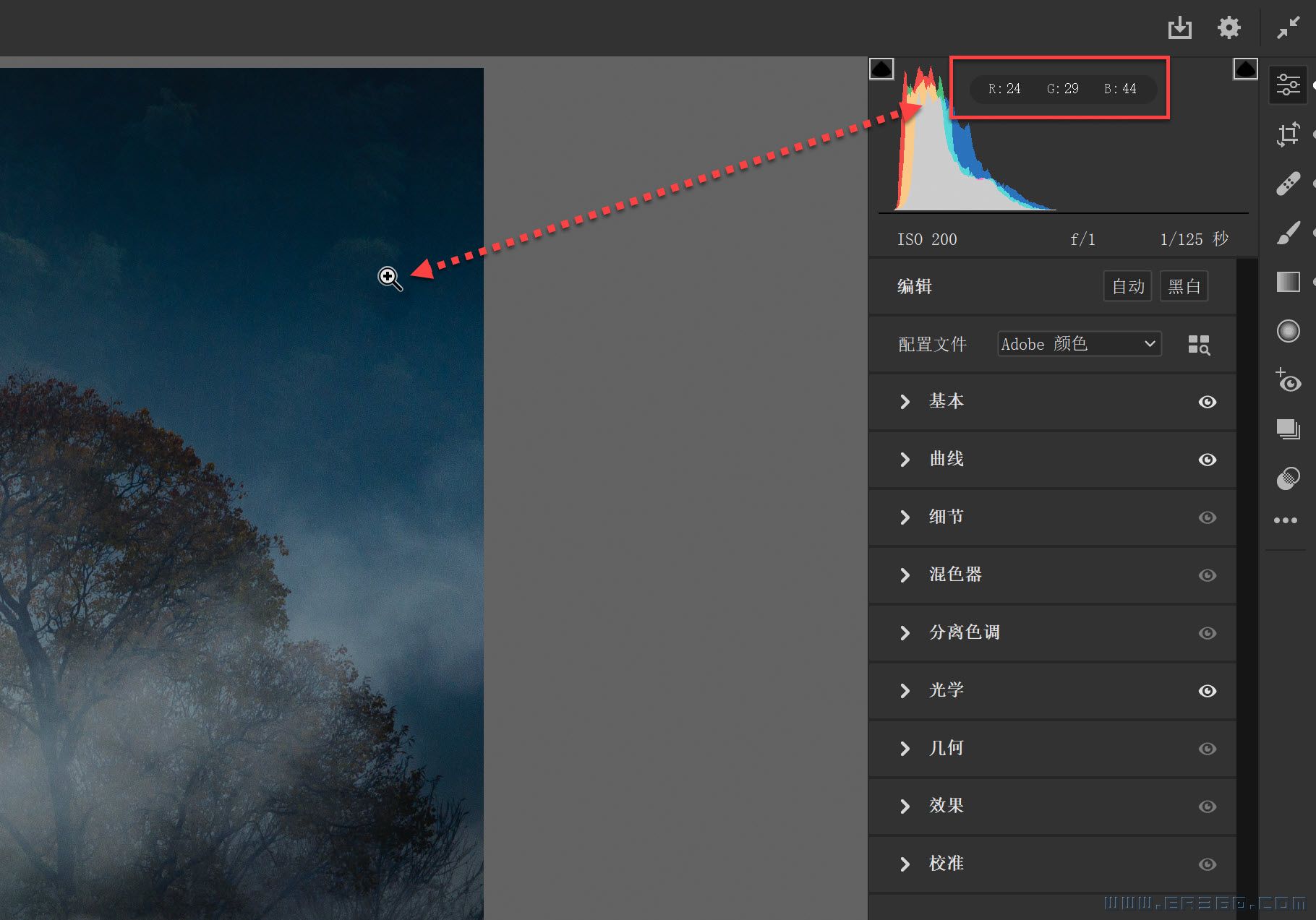Open the more options ellipsis menu
This screenshot has height=920, width=1316.
pyautogui.click(x=1285, y=520)
